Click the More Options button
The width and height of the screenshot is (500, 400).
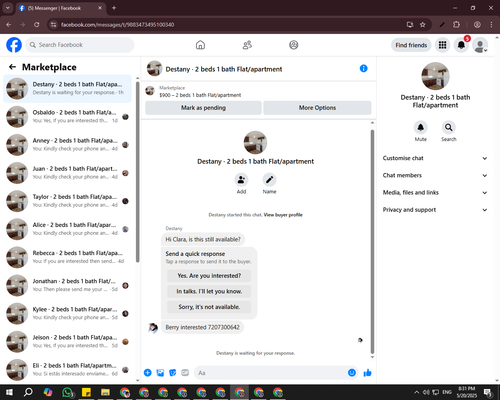[317, 108]
